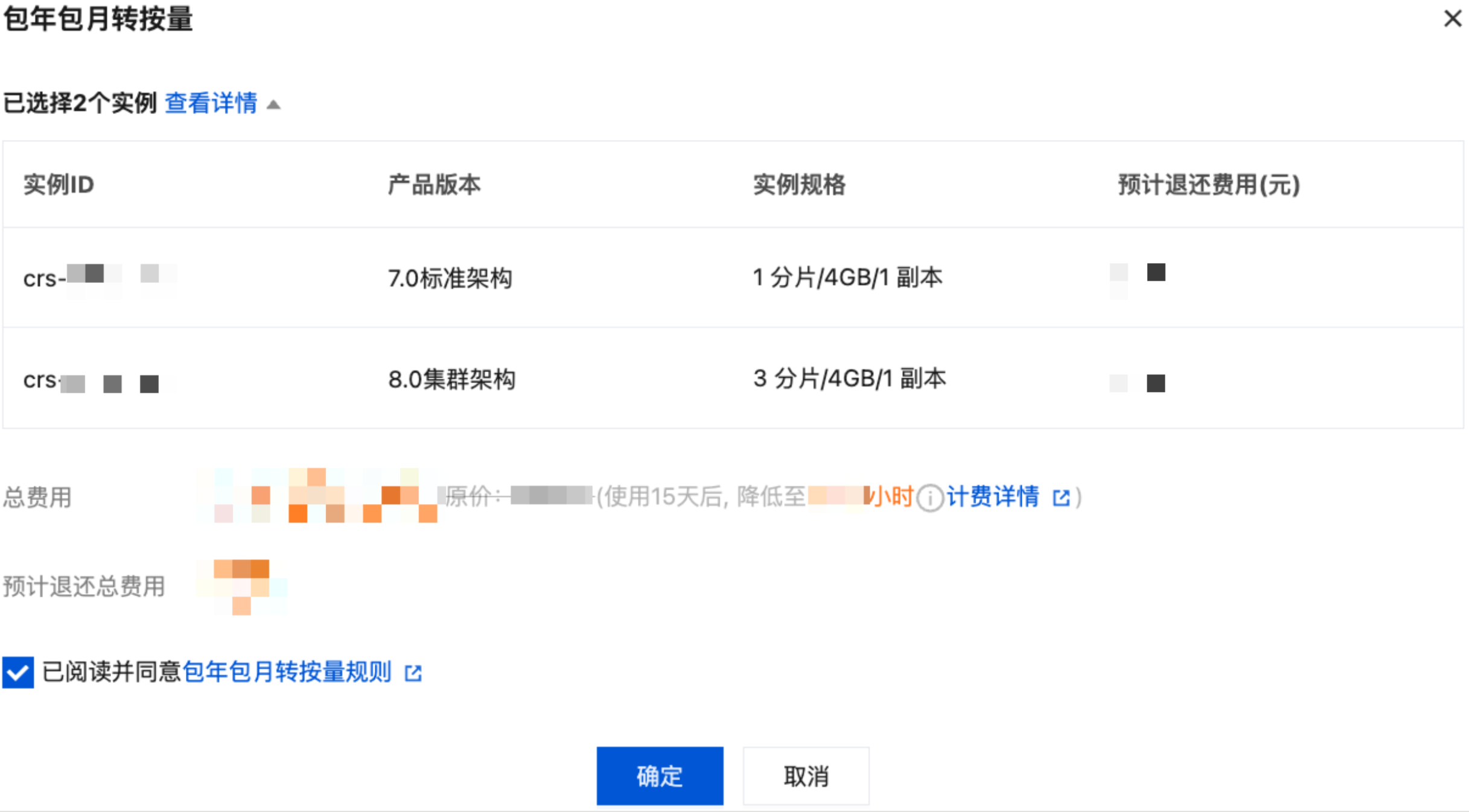
Task: Open the 计费详情 link
Action: pyautogui.click(x=992, y=497)
